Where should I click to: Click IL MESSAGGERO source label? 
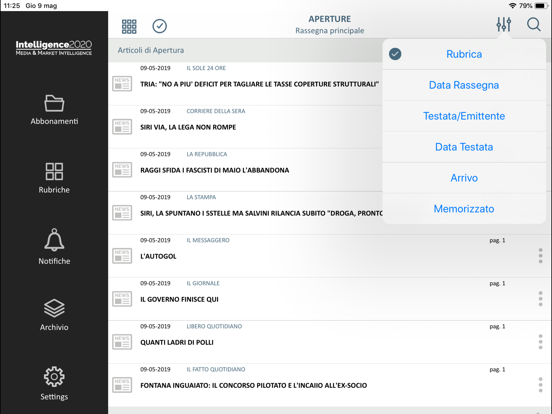(208, 240)
